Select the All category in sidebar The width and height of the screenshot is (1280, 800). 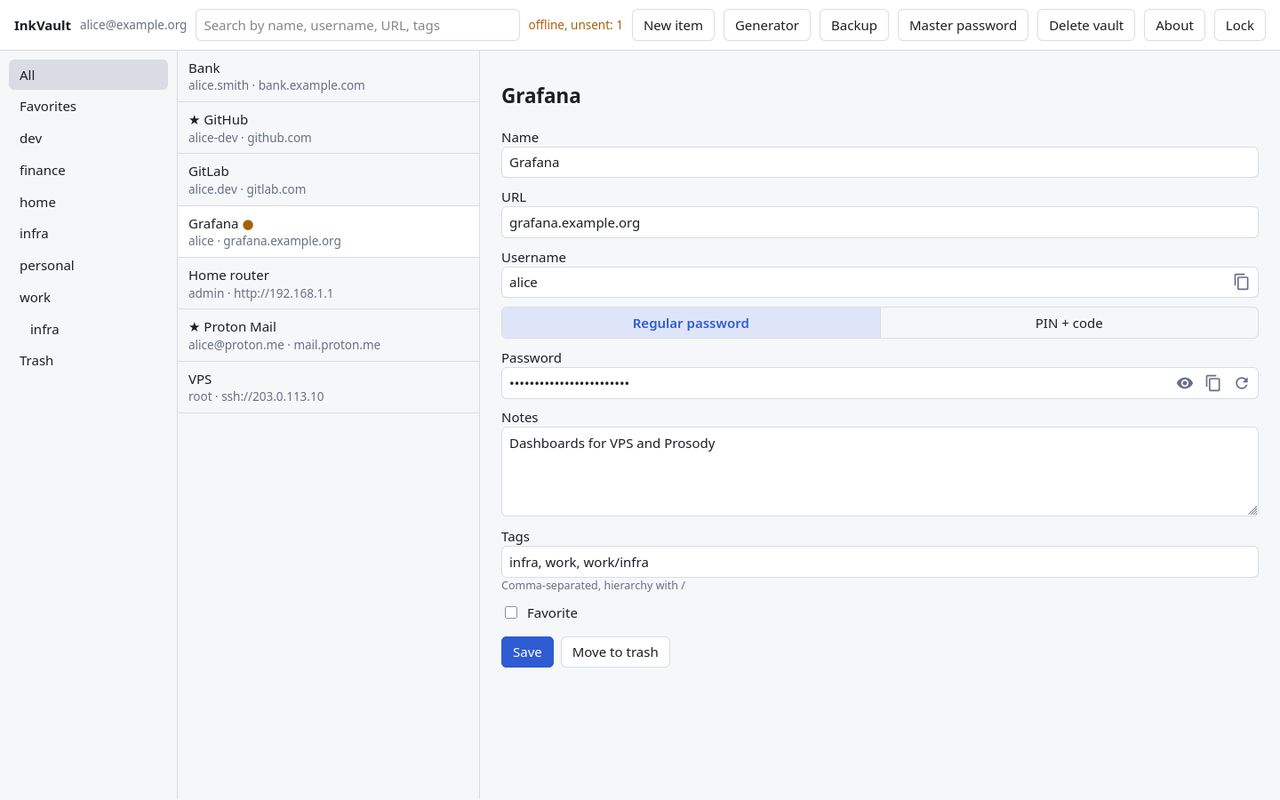point(88,75)
